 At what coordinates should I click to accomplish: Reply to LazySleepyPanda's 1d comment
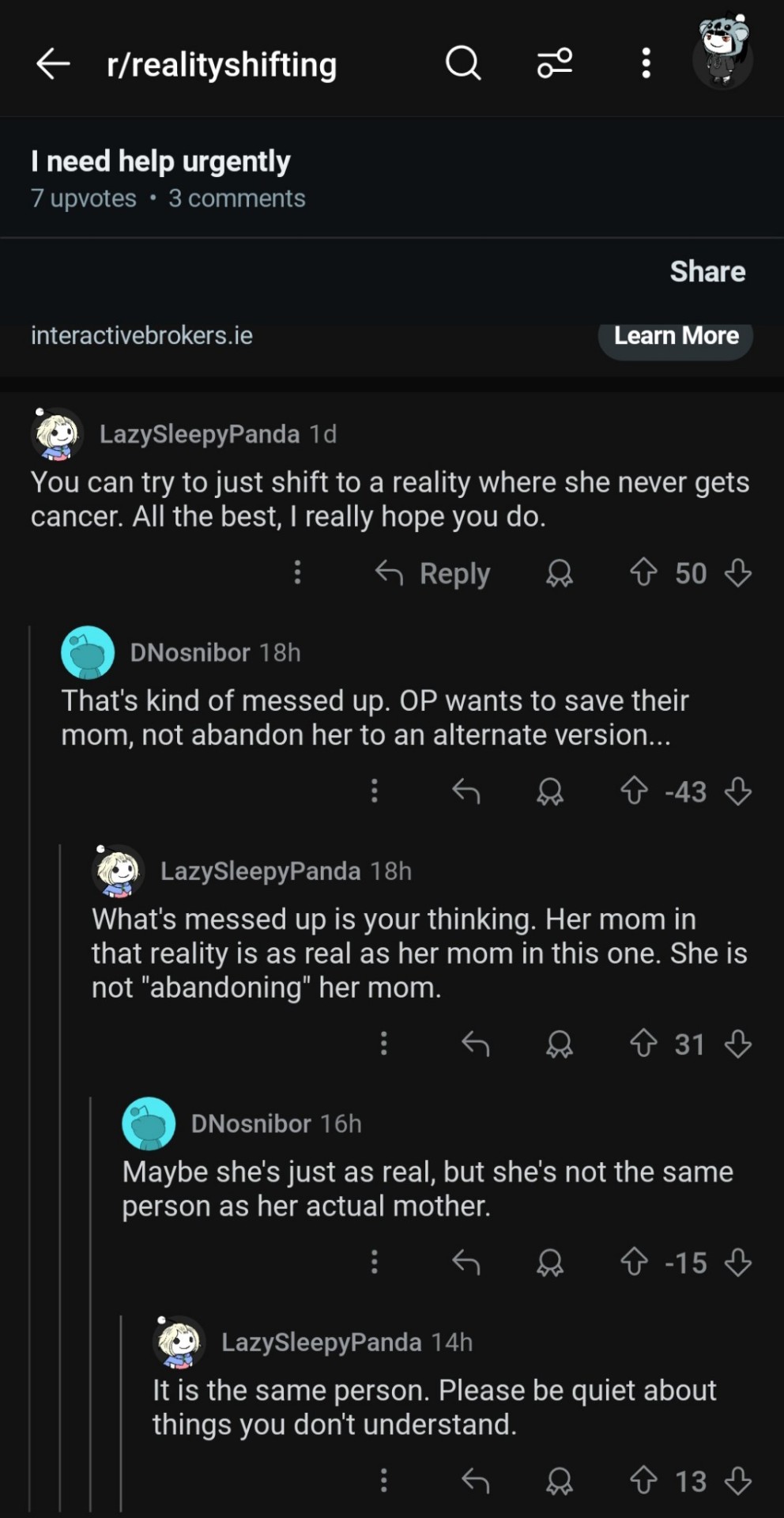tap(433, 573)
